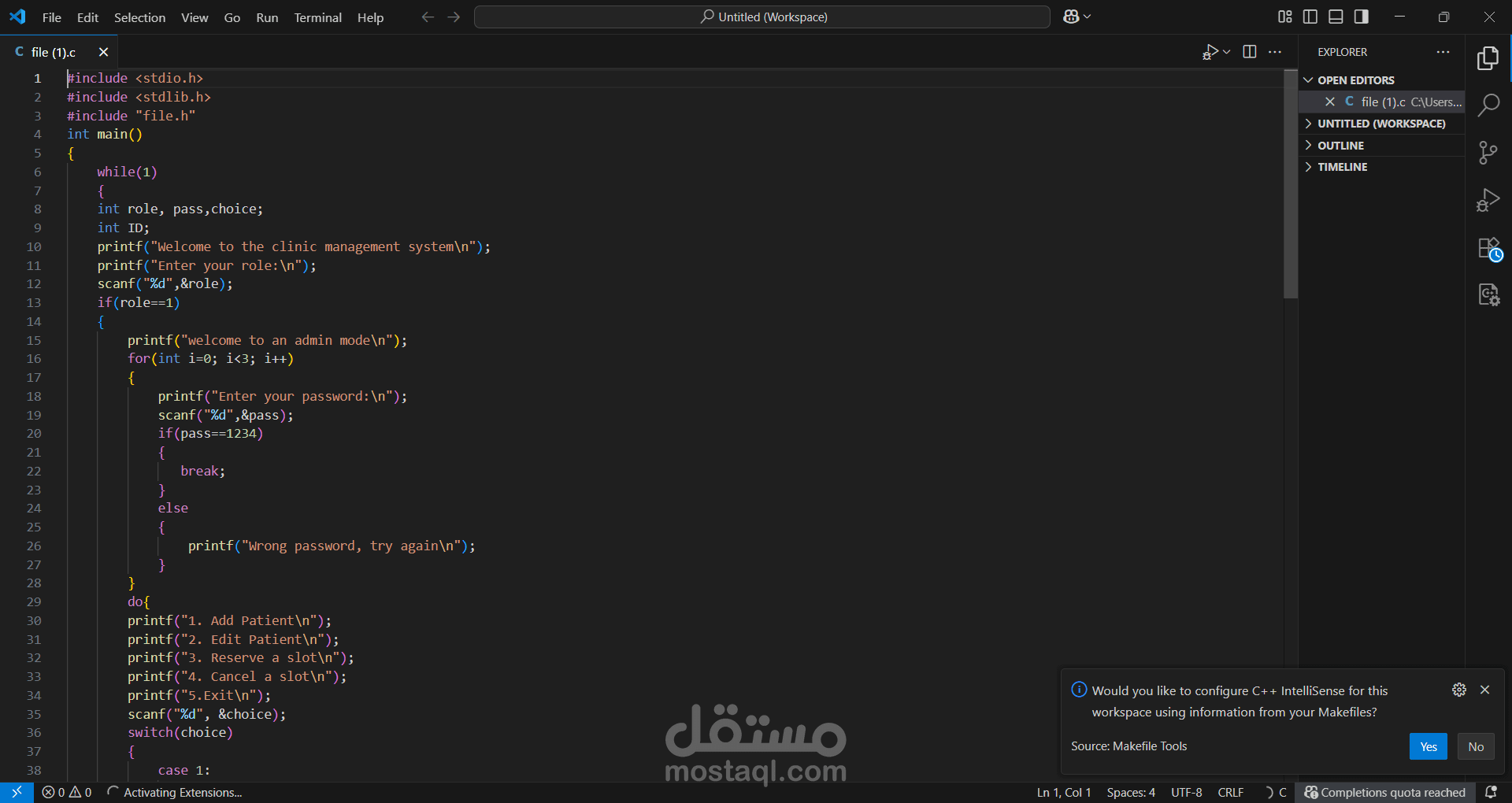This screenshot has width=1512, height=803.
Task: Expand the Untitled (Workspace) section
Action: pyautogui.click(x=1382, y=124)
